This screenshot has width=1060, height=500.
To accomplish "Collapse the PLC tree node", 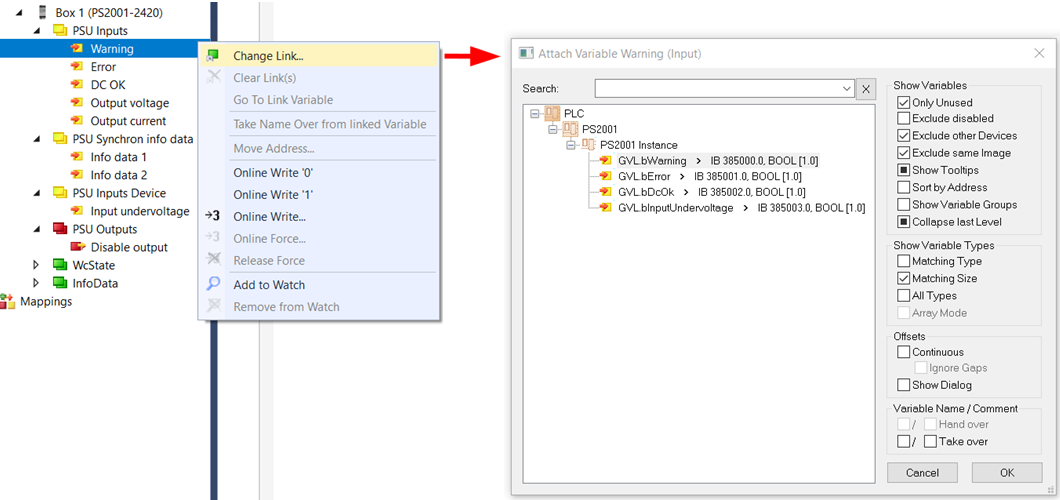I will point(536,114).
